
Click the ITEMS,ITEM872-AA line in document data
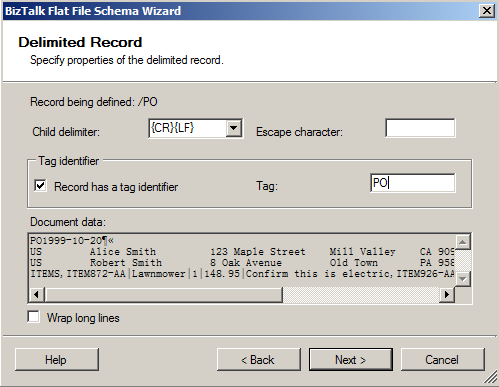click(242, 274)
